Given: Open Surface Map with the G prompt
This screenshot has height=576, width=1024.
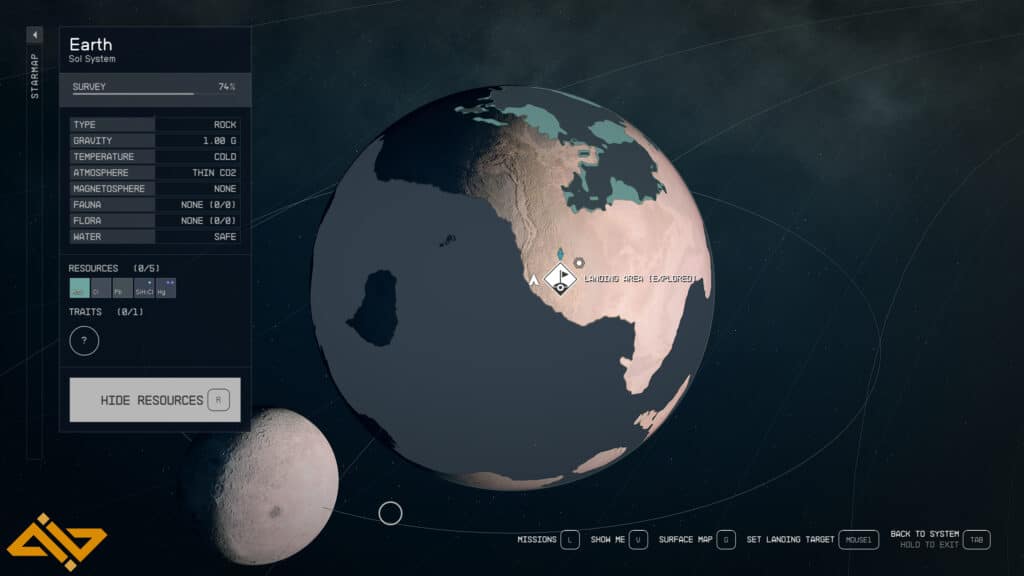Looking at the screenshot, I should coord(697,540).
